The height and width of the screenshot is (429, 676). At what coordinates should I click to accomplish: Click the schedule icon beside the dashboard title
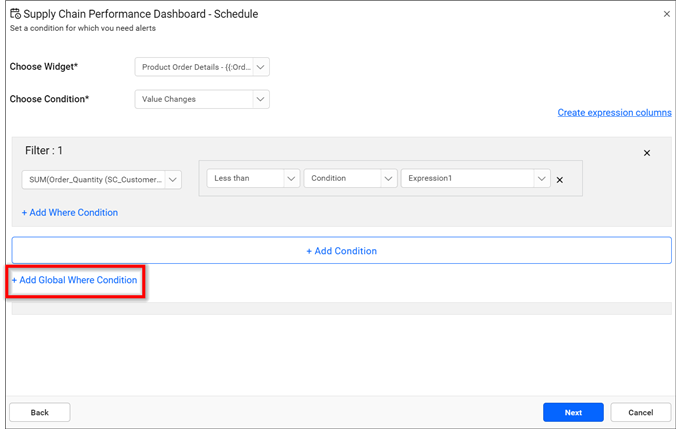pyautogui.click(x=15, y=14)
